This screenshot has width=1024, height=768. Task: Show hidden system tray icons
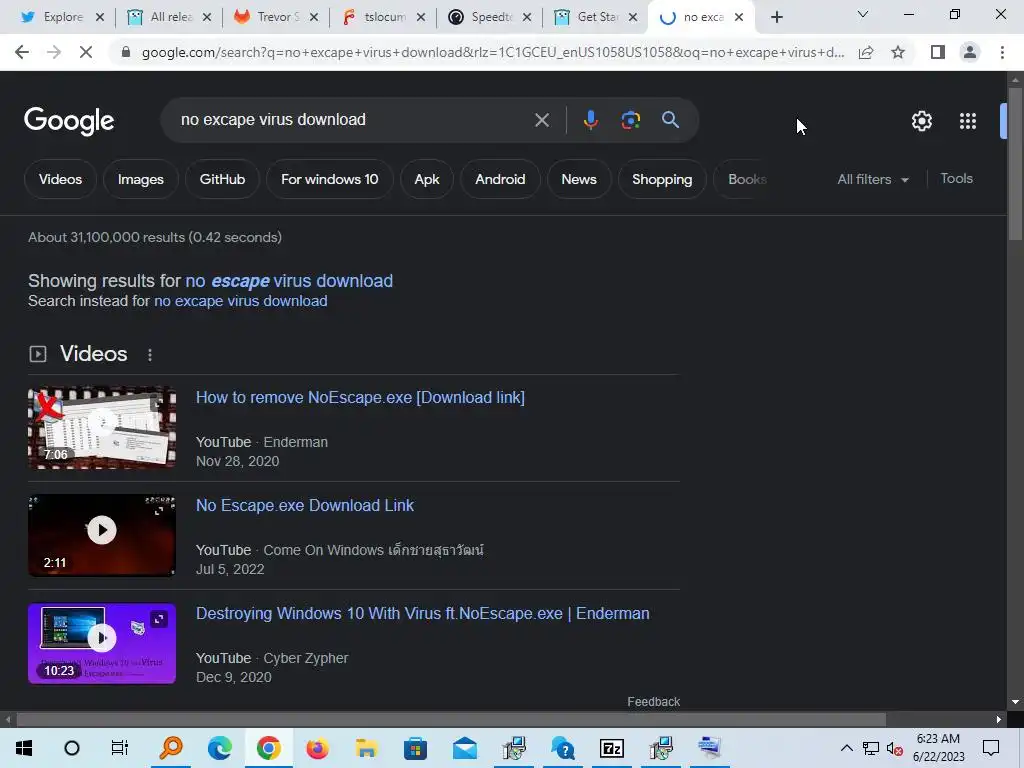coord(846,748)
